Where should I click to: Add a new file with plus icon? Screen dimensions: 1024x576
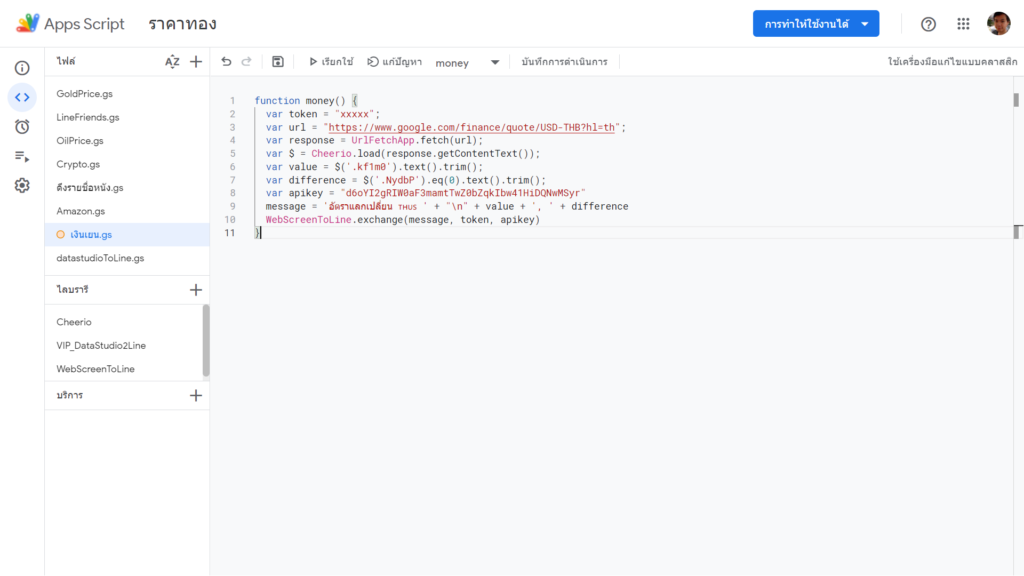[196, 61]
